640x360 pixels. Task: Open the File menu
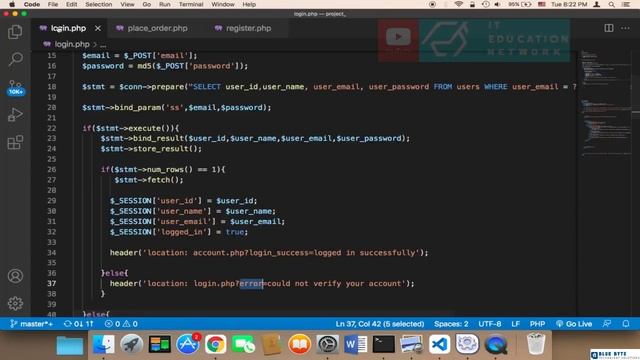(x=53, y=4)
